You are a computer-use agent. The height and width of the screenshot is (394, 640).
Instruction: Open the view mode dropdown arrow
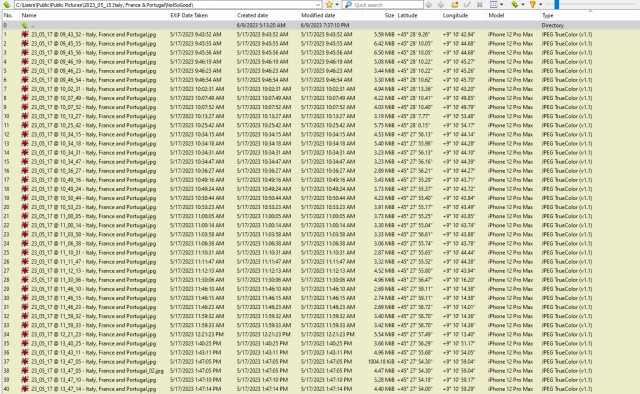(x=502, y=5)
